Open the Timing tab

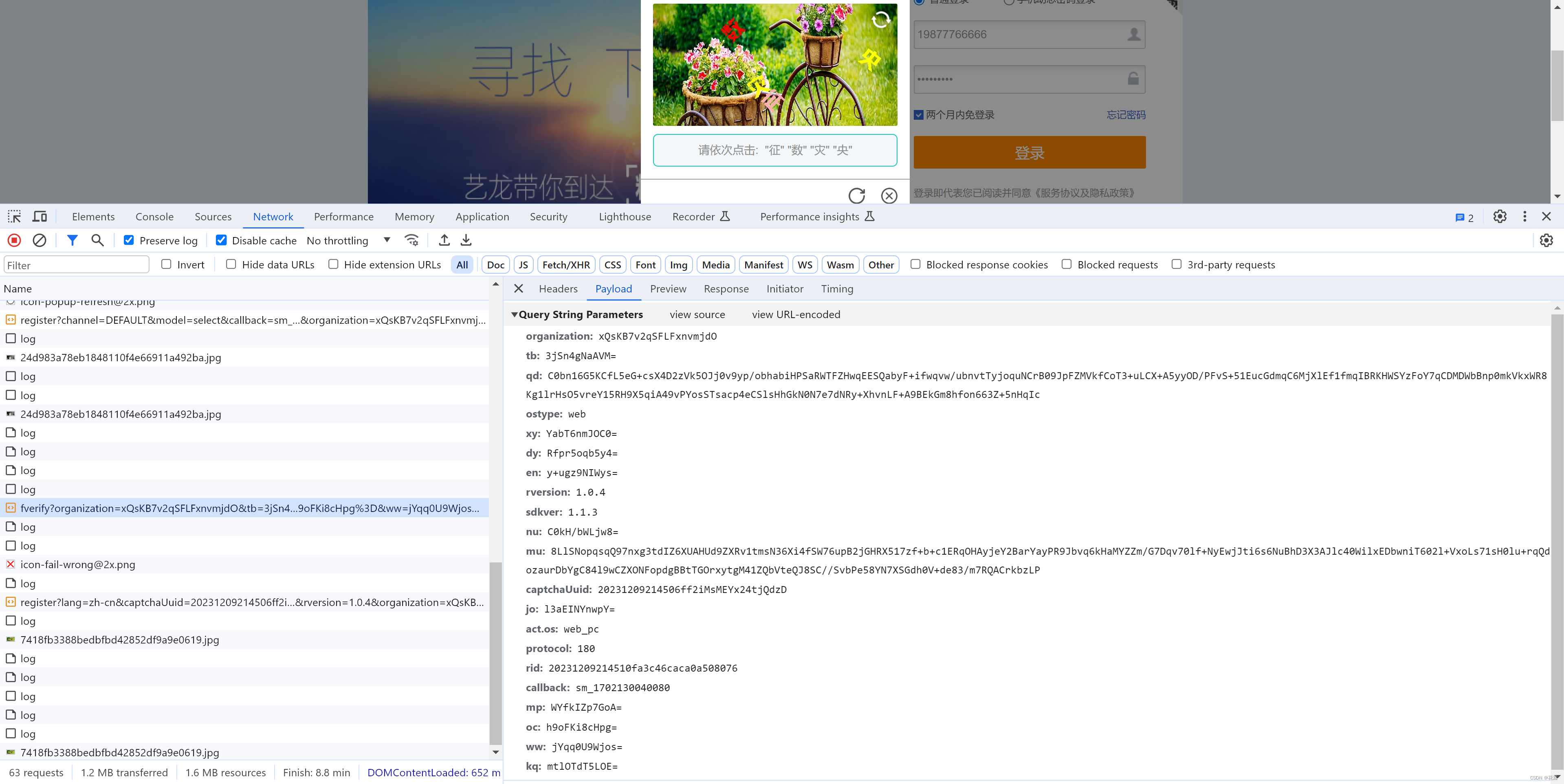[x=837, y=289]
